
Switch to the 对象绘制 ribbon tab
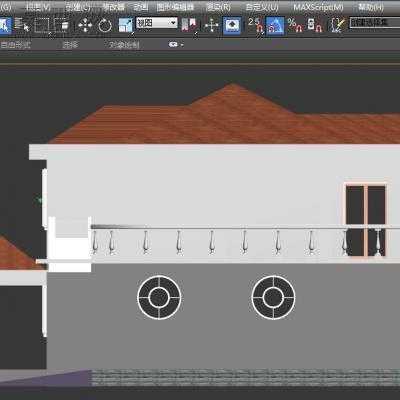pyautogui.click(x=124, y=45)
